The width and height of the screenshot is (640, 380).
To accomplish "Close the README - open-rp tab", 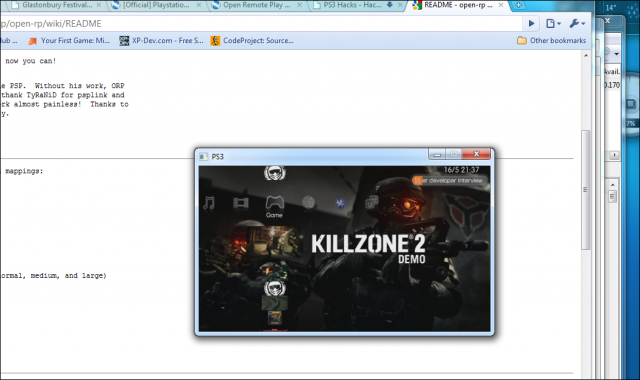I will 501,5.
